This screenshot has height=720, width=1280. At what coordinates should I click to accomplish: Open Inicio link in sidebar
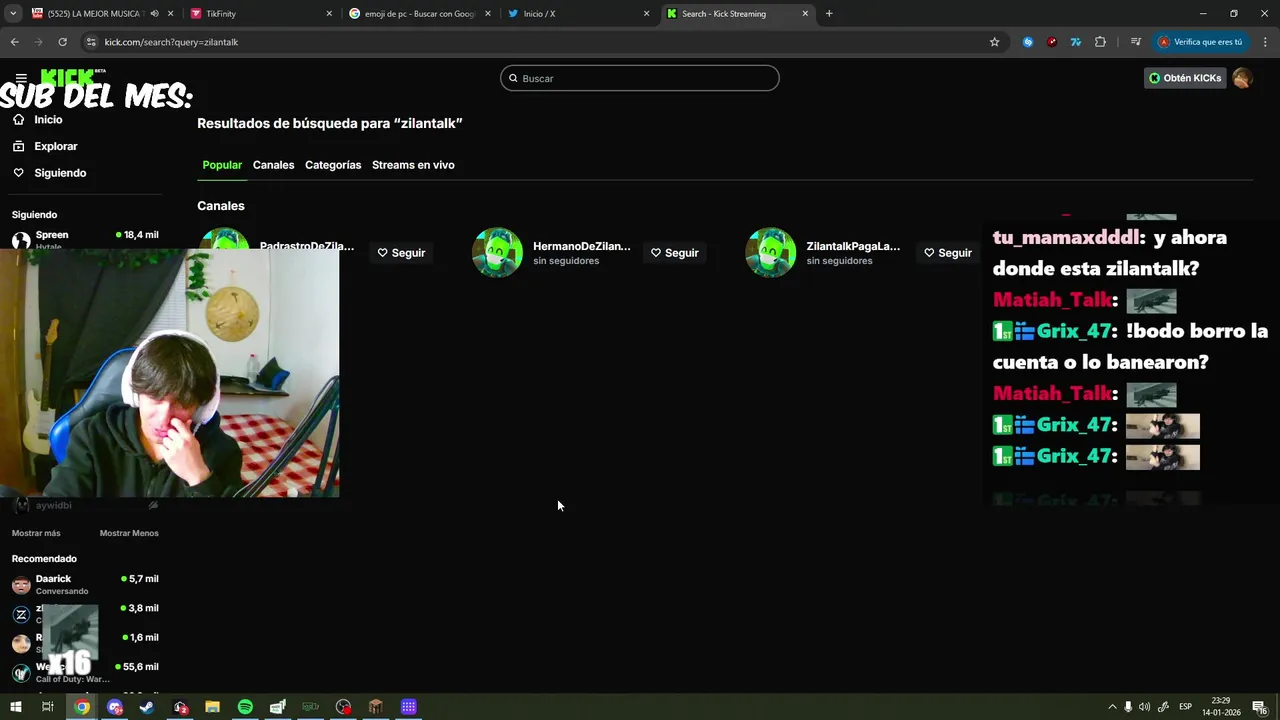[x=48, y=119]
